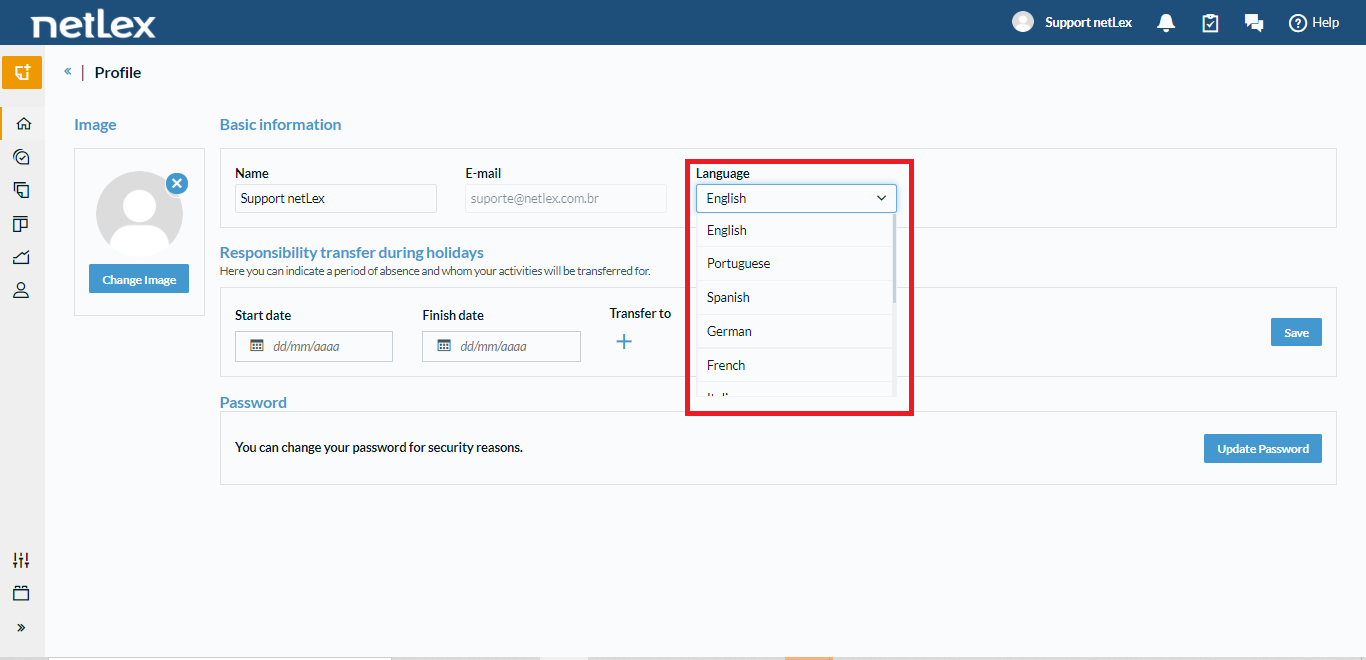This screenshot has width=1366, height=660.
Task: Click the Start date input field
Action: click(x=314, y=346)
